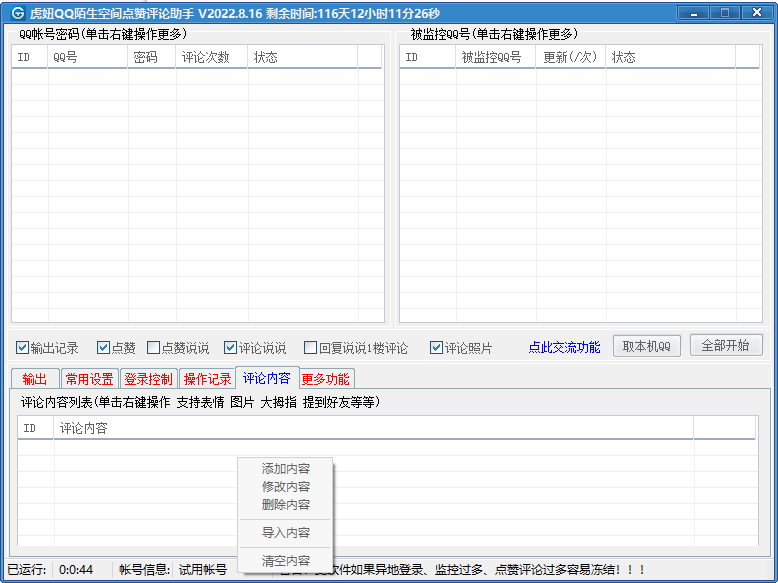Close the application window
778x583 pixels.
[x=757, y=13]
